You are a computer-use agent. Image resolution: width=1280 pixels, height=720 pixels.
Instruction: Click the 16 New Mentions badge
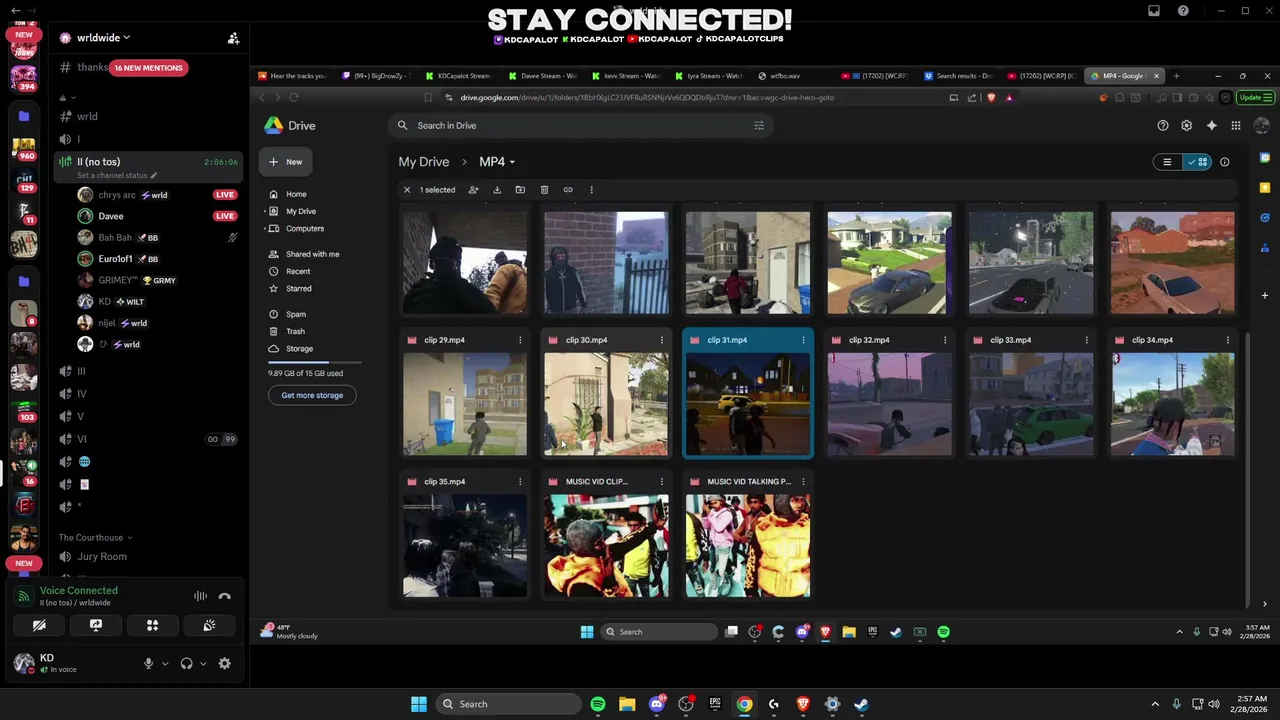148,68
